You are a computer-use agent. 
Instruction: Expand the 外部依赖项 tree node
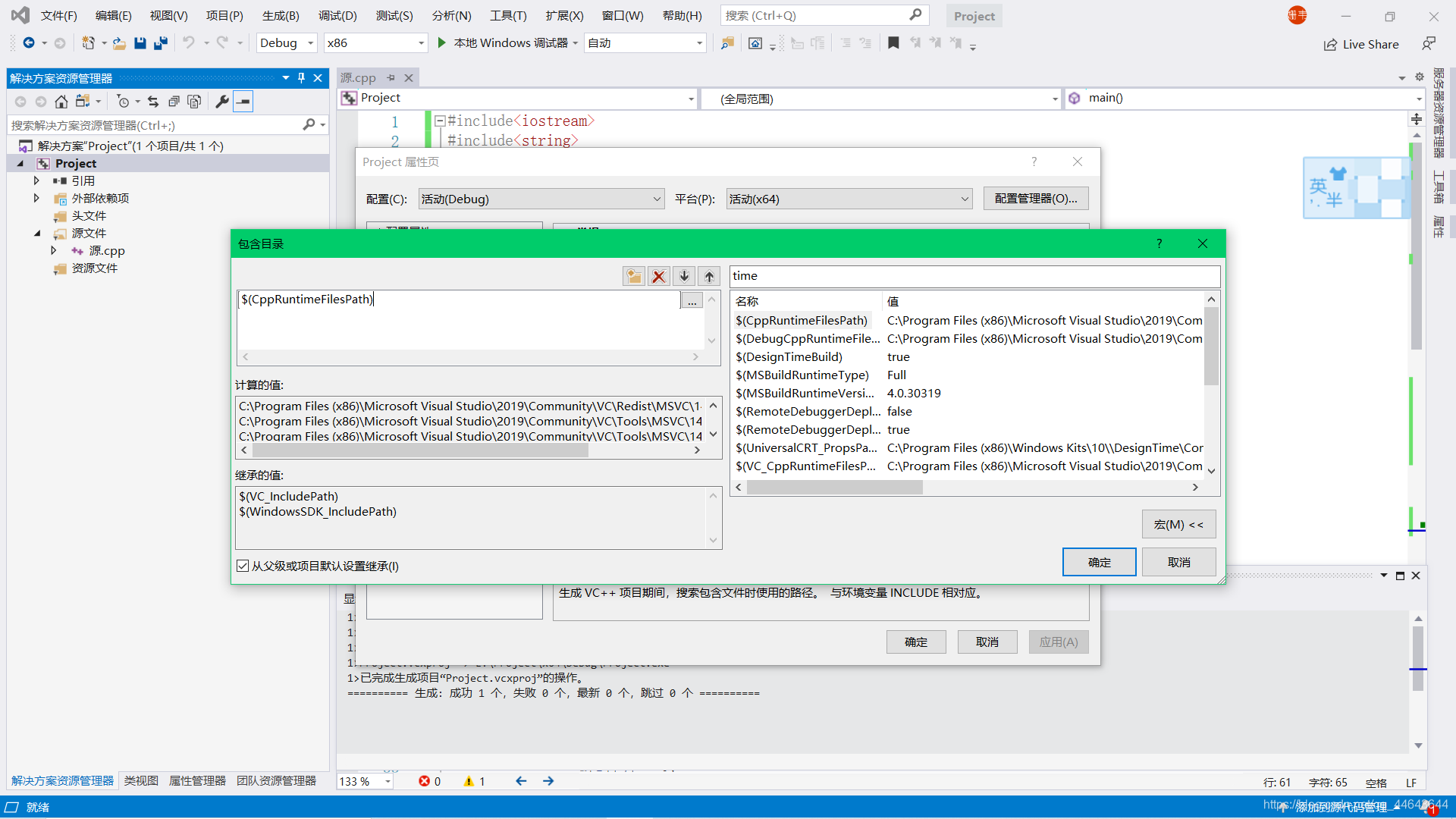pos(36,198)
